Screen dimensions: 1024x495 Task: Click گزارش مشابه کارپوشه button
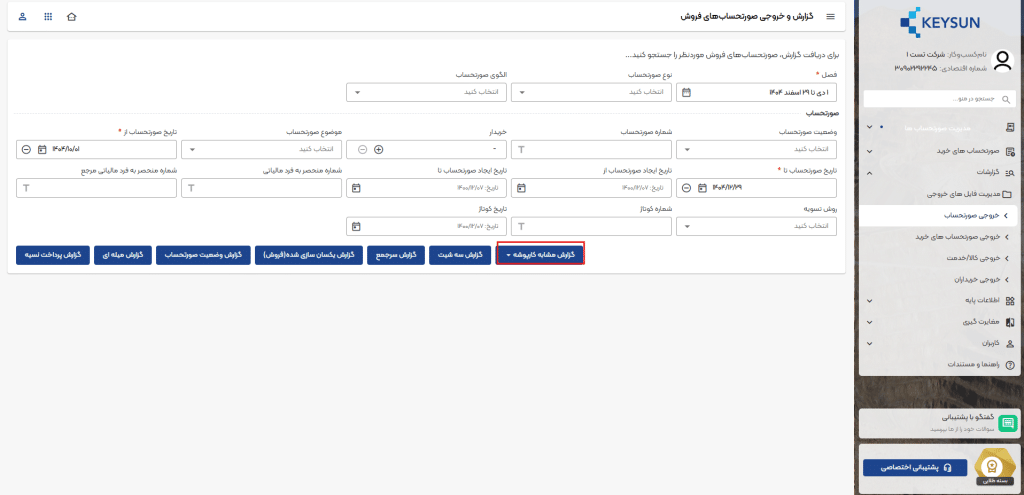point(540,255)
